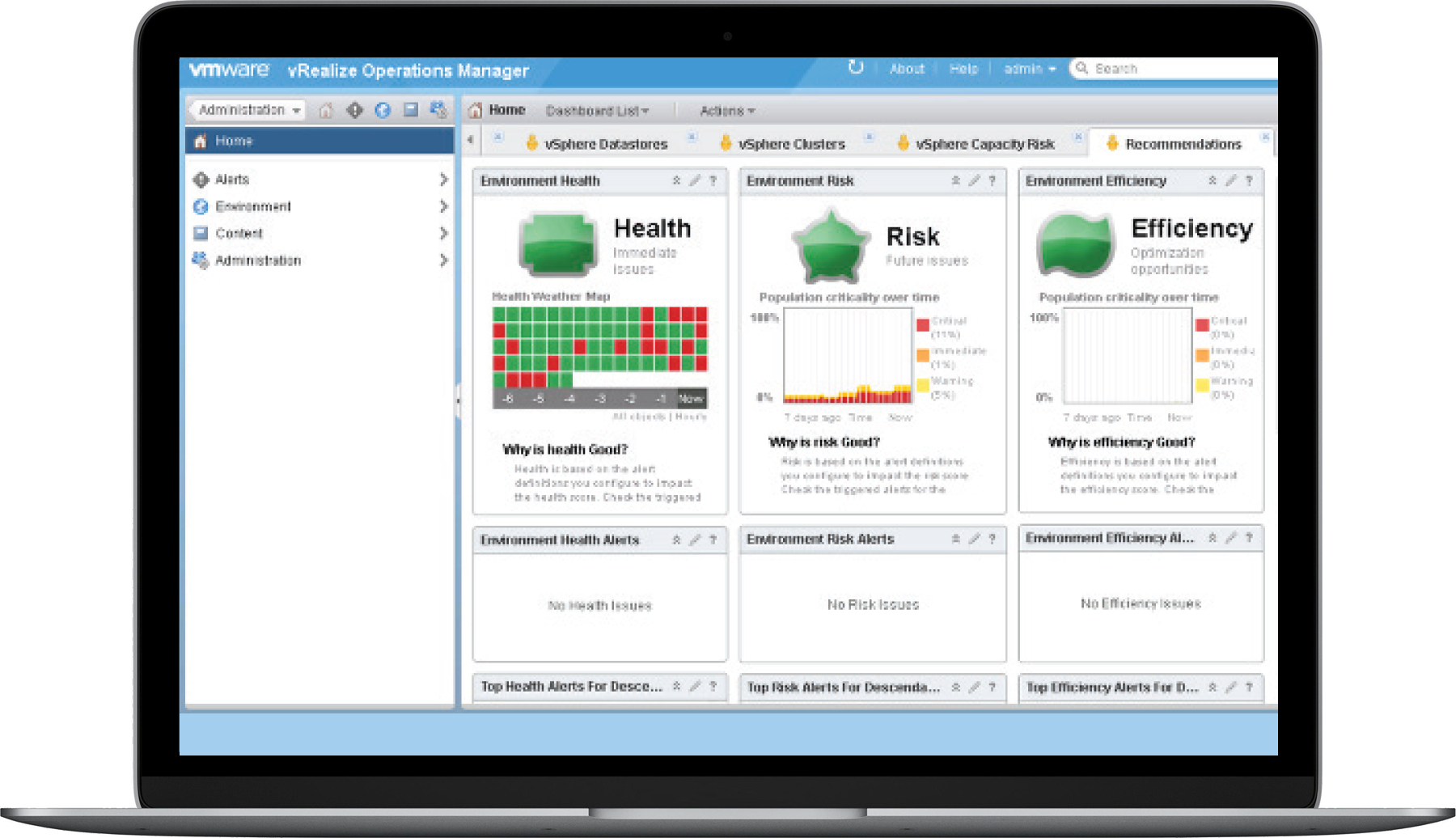Collapse the Environment Health Alerts widget
The width and height of the screenshot is (1456, 838).
pyautogui.click(x=676, y=540)
